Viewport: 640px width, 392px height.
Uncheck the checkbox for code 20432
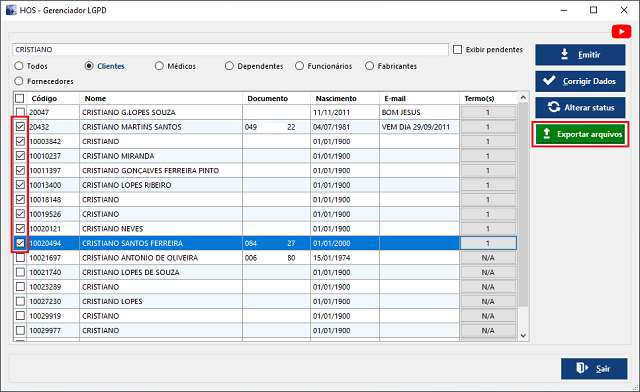coord(20,127)
